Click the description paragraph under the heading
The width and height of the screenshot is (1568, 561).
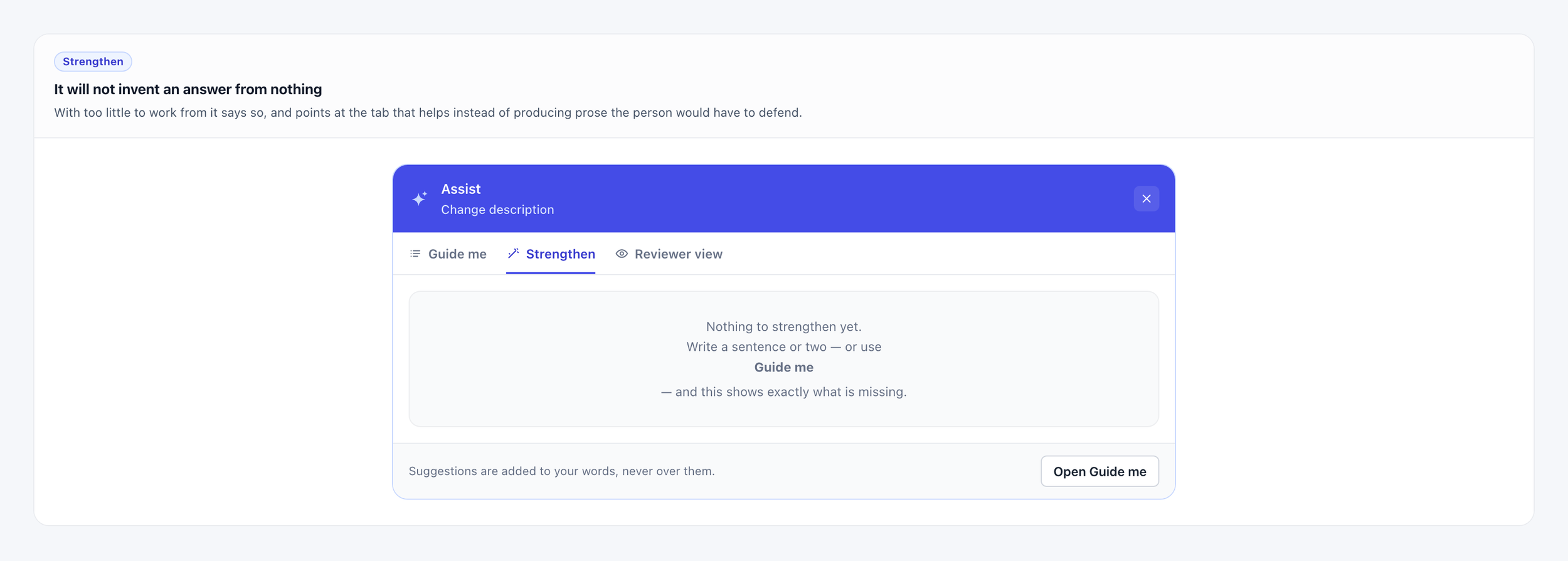(x=428, y=113)
